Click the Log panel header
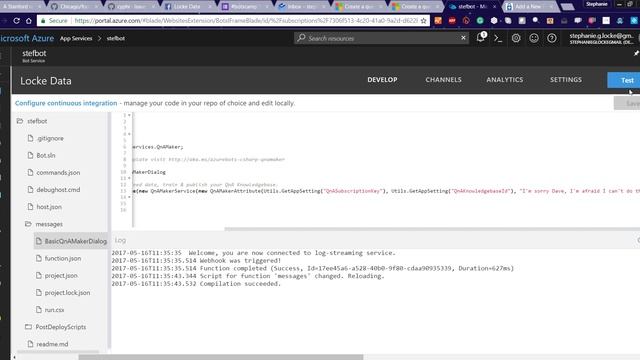Viewport: 640px width, 360px height. point(120,240)
